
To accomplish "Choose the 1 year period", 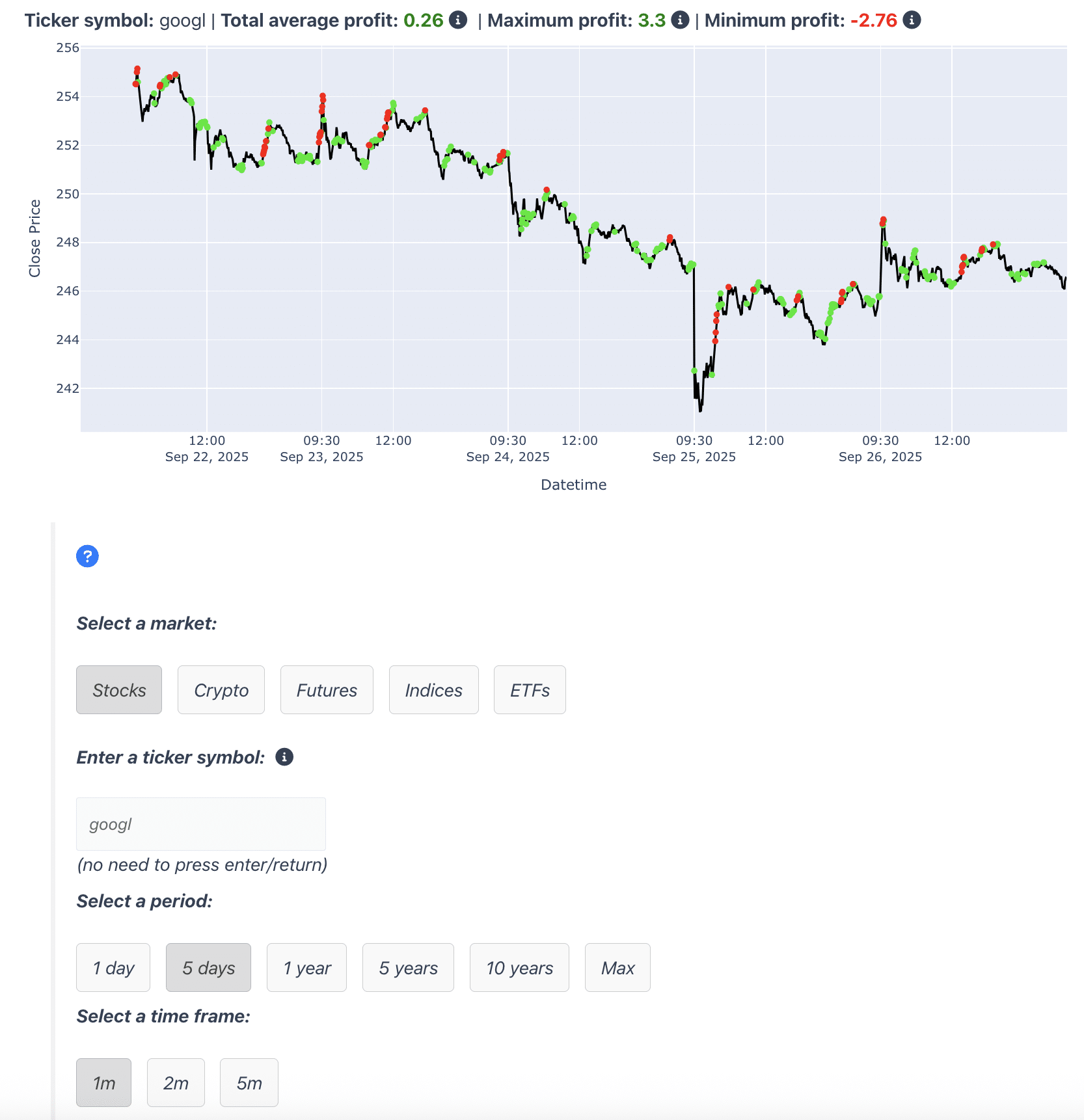I will [306, 967].
